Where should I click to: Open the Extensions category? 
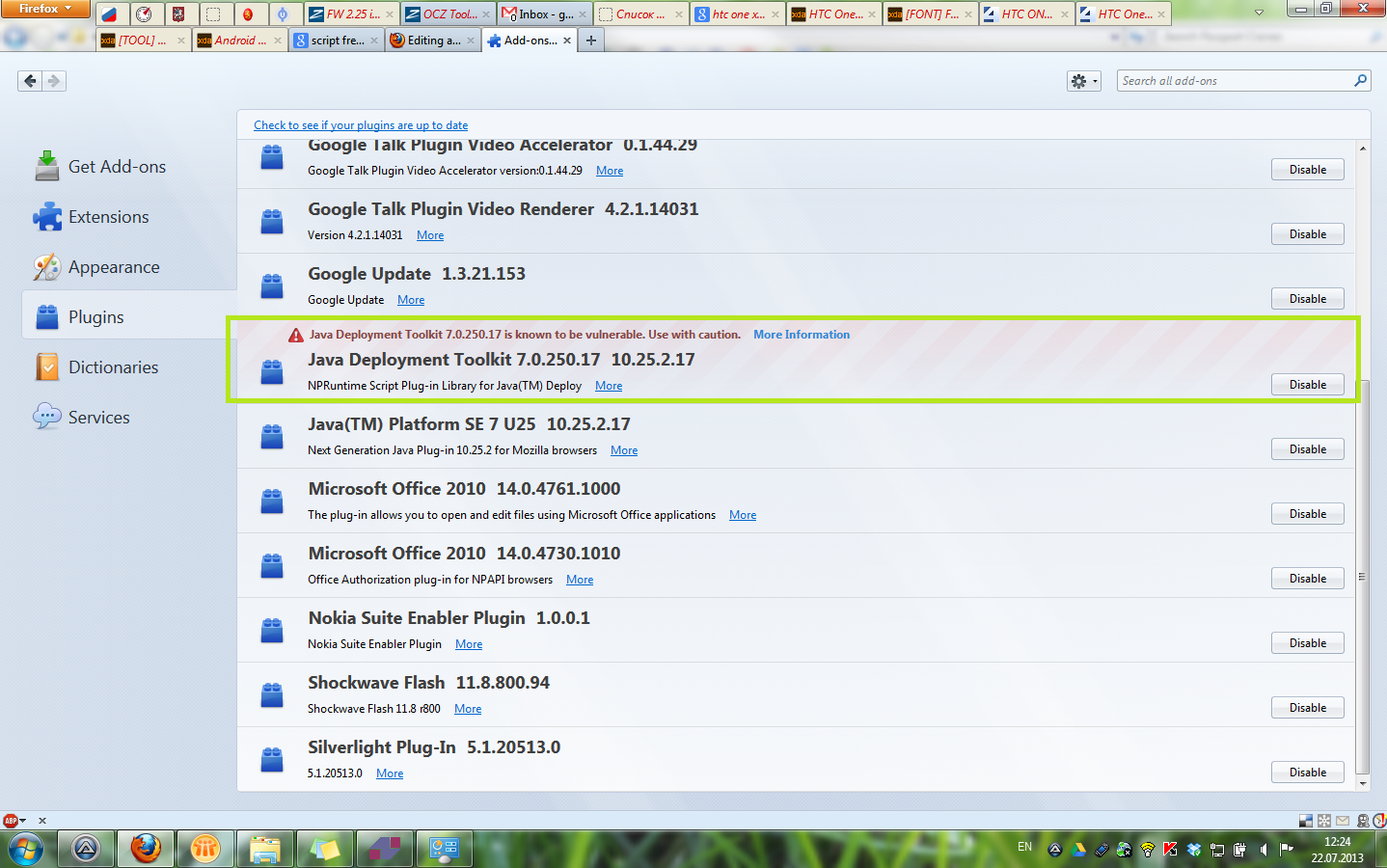coord(129,217)
